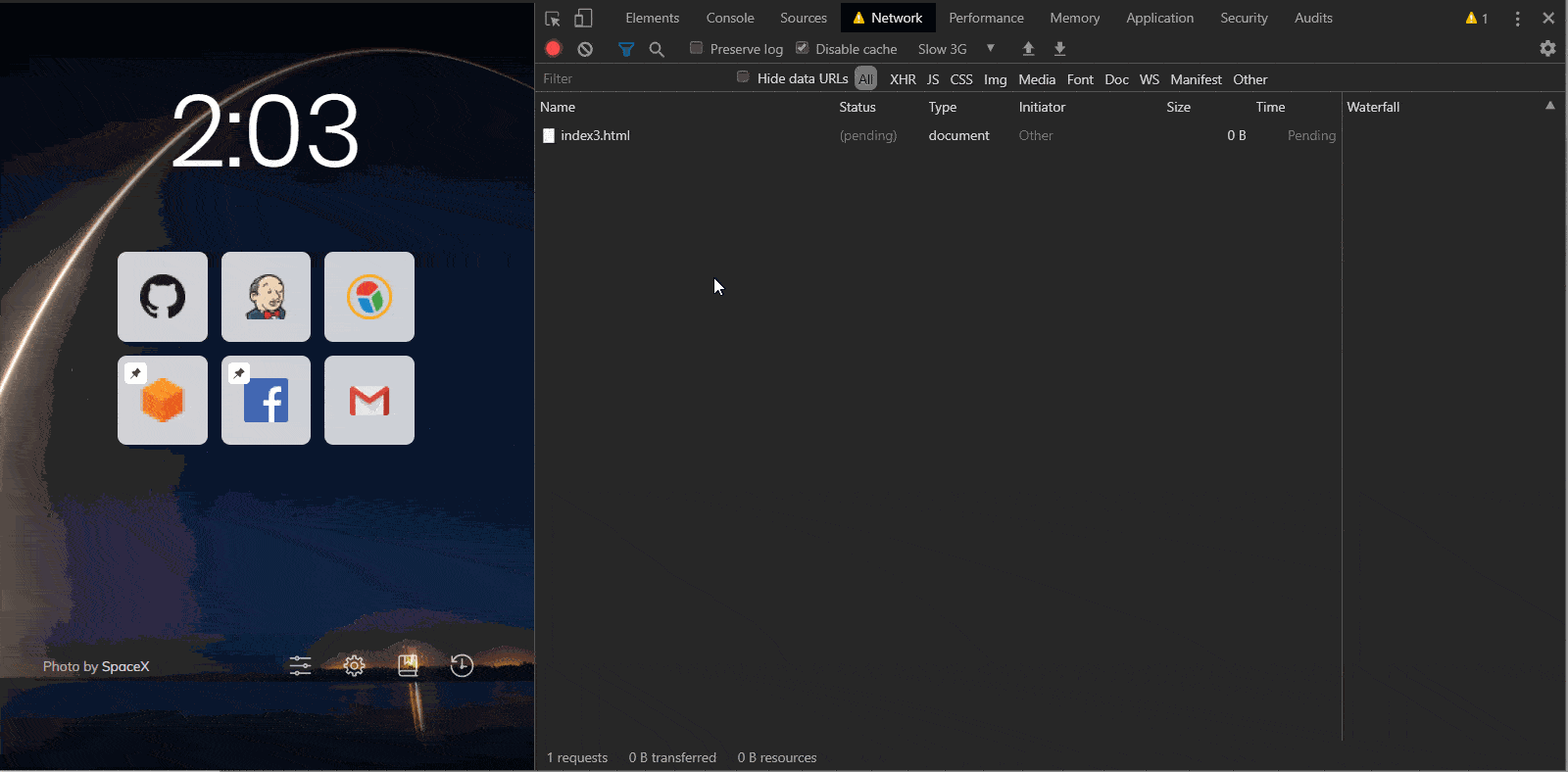Select the index3.html request row
The image size is (1568, 772).
[x=938, y=135]
